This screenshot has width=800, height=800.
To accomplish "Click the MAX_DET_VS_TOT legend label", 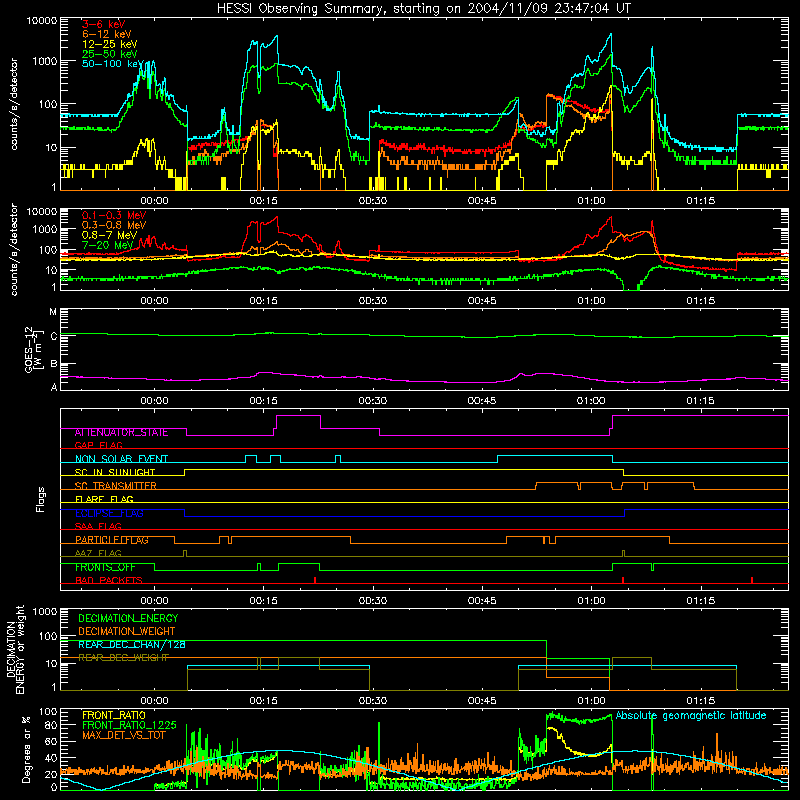I will [123, 735].
